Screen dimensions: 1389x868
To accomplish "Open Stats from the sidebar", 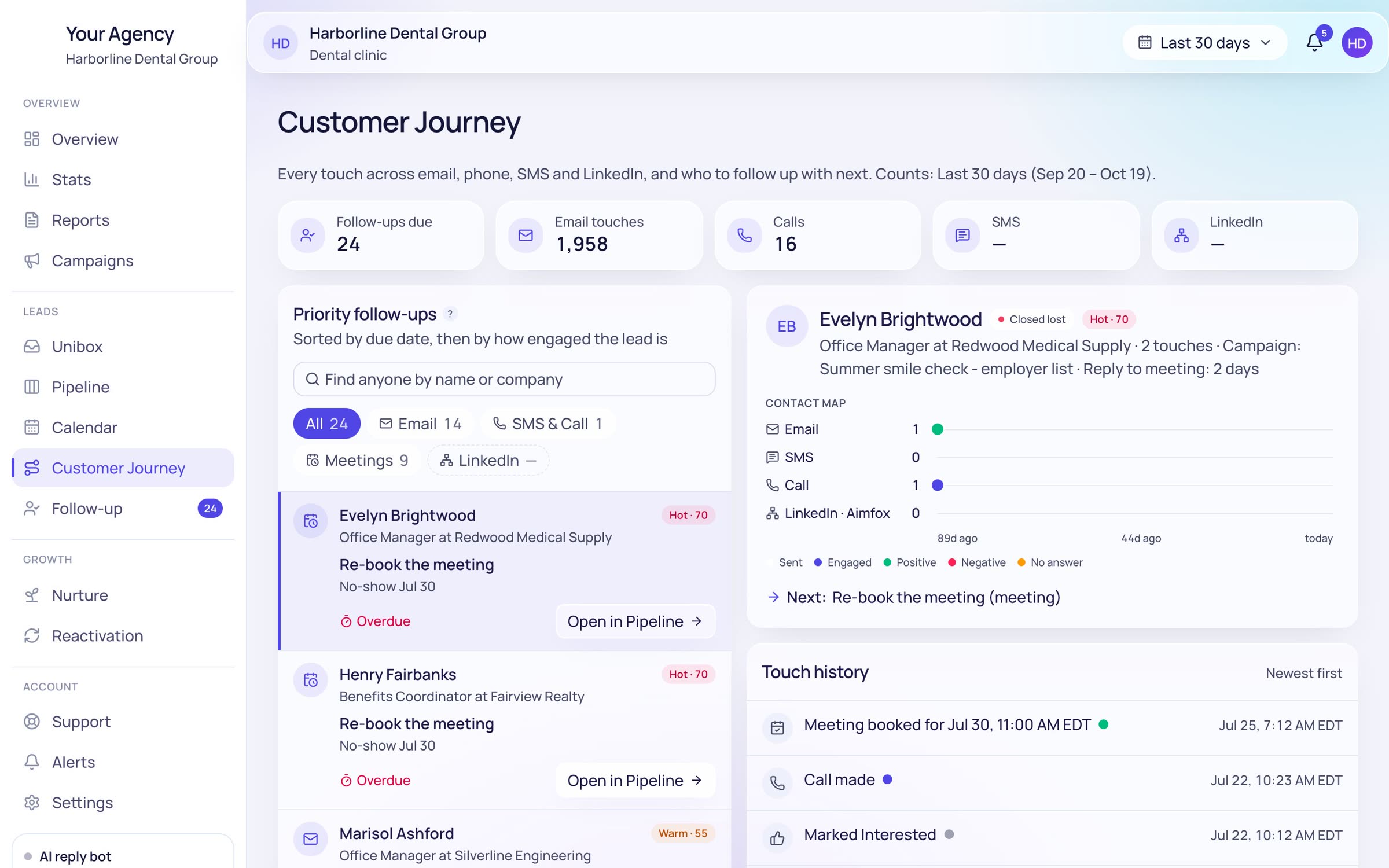I will [x=123, y=180].
